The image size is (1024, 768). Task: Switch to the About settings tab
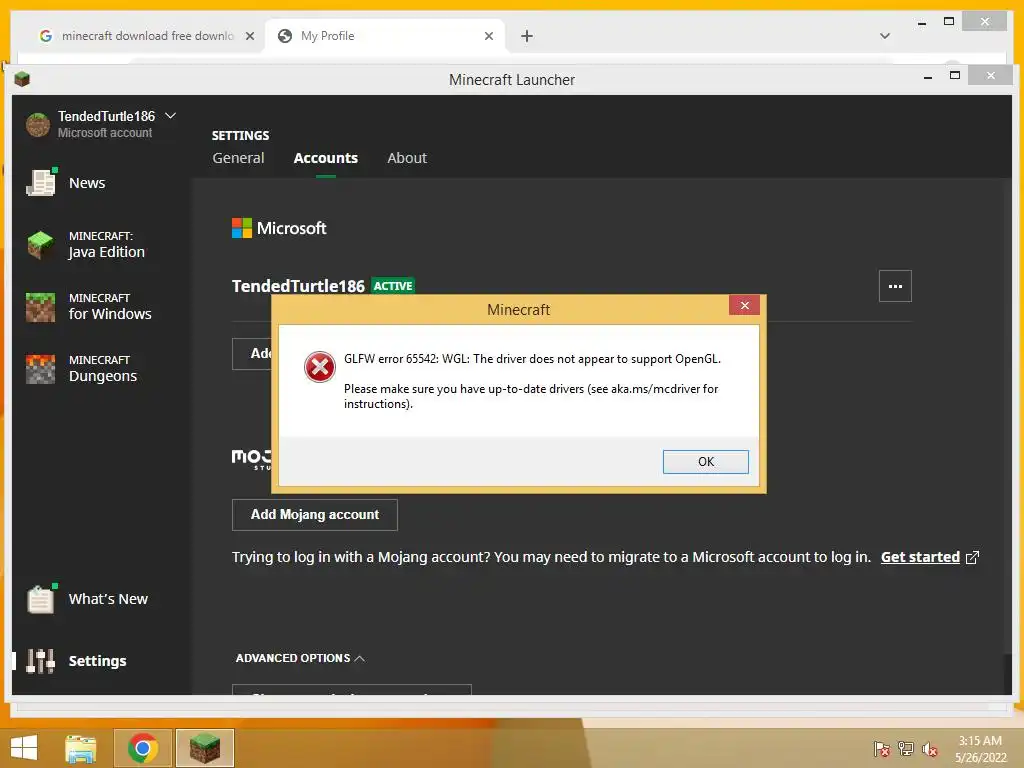click(407, 158)
